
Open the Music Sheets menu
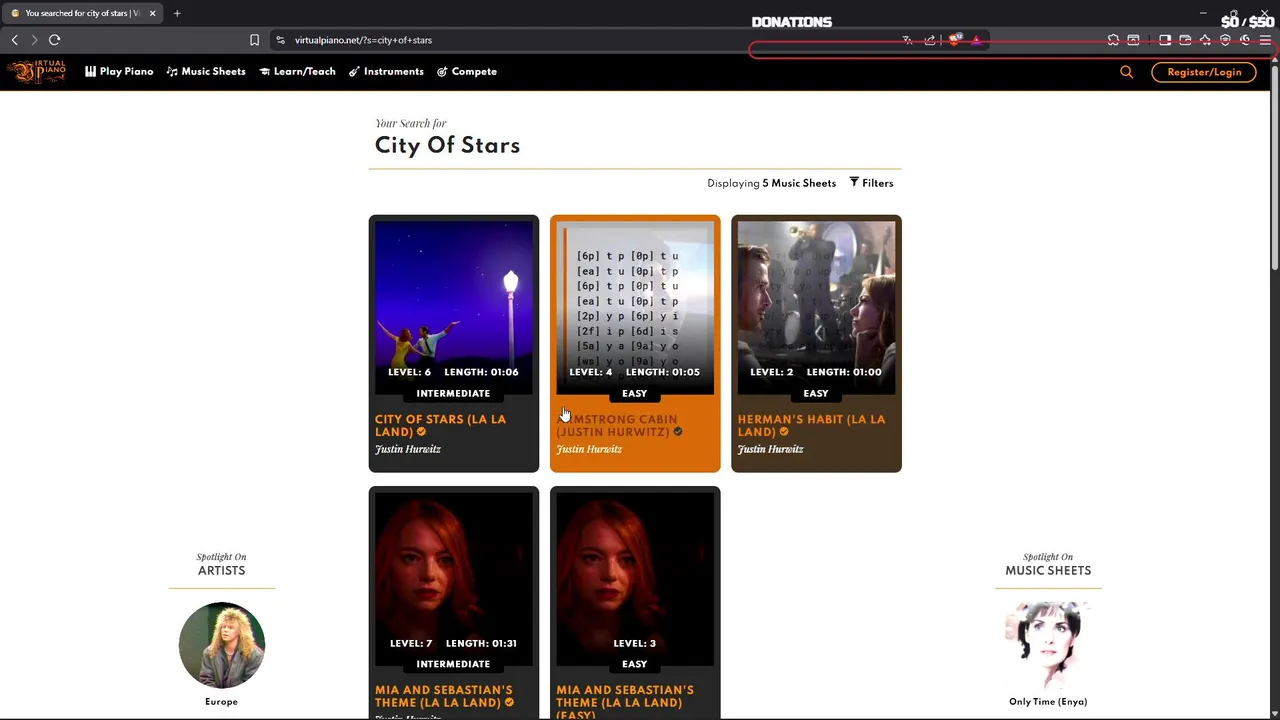click(x=206, y=72)
